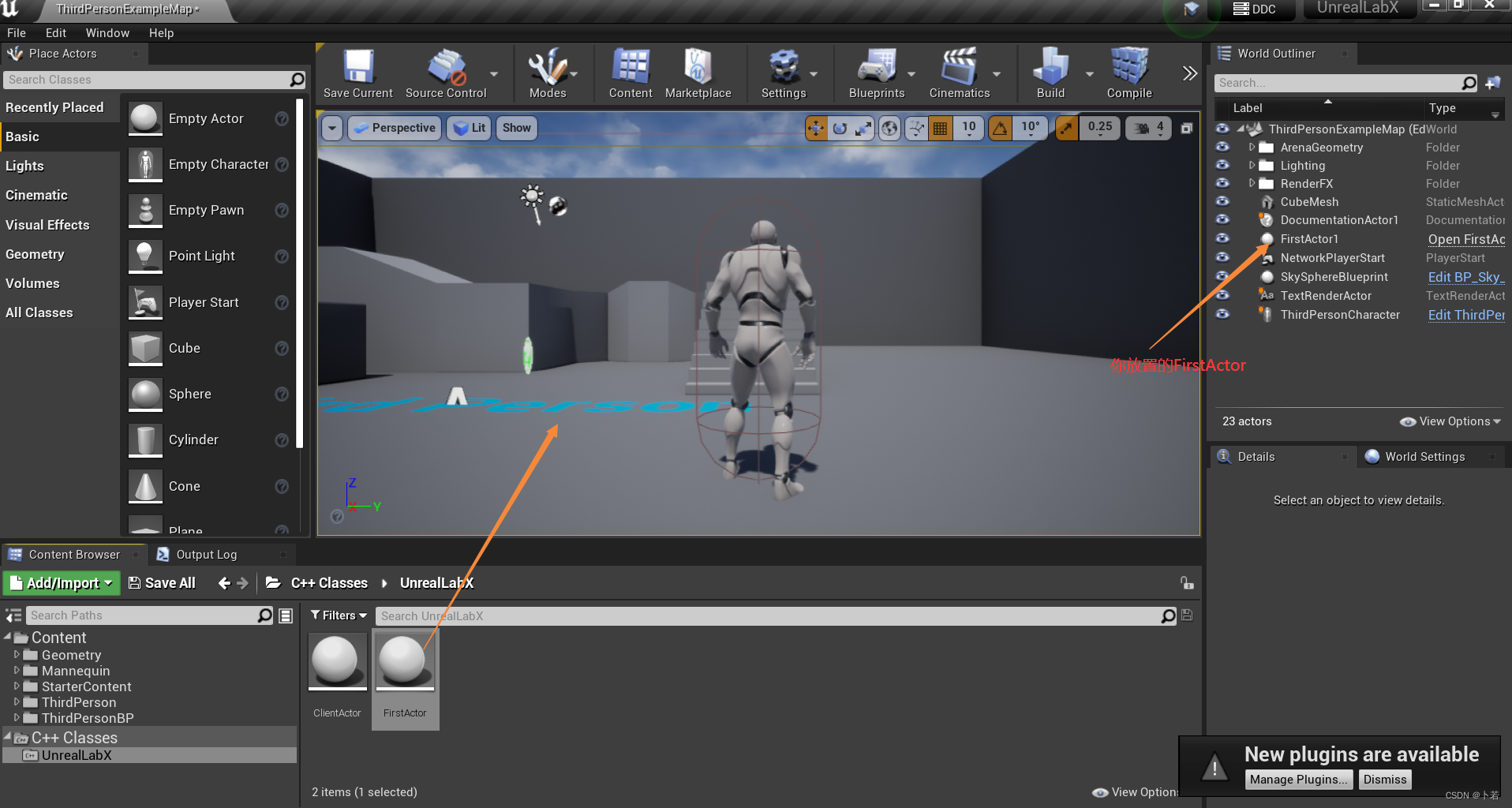The height and width of the screenshot is (808, 1512).
Task: Open Source Control from toolbar
Action: click(x=446, y=73)
